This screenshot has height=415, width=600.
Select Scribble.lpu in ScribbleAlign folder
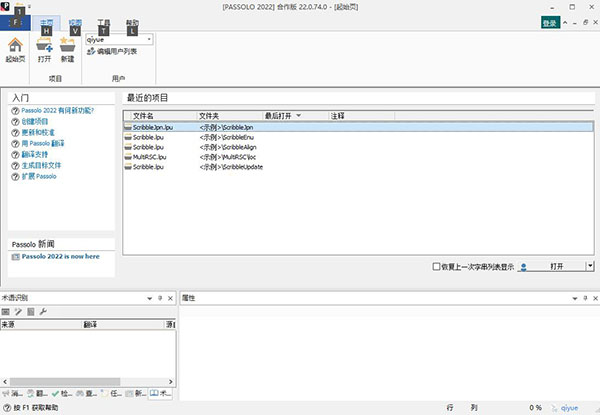(x=358, y=147)
